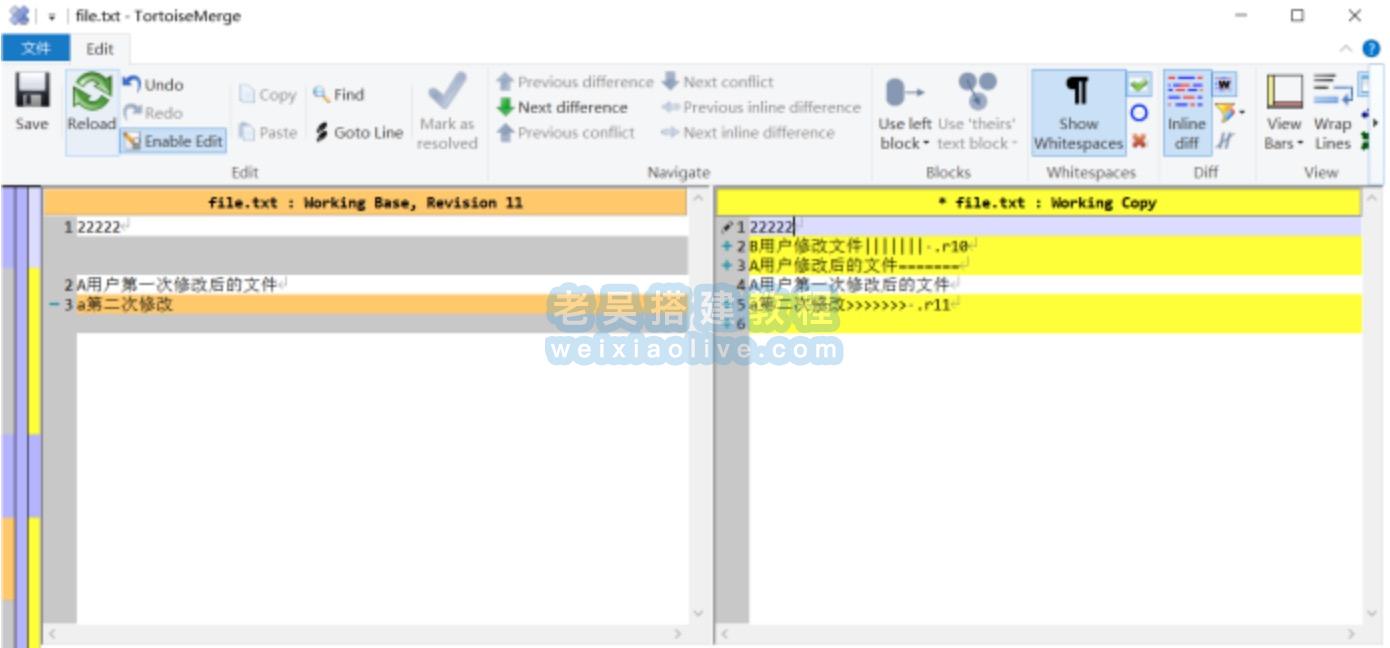Toggle Inline diff mode
The width and height of the screenshot is (1390, 648).
tap(1186, 112)
